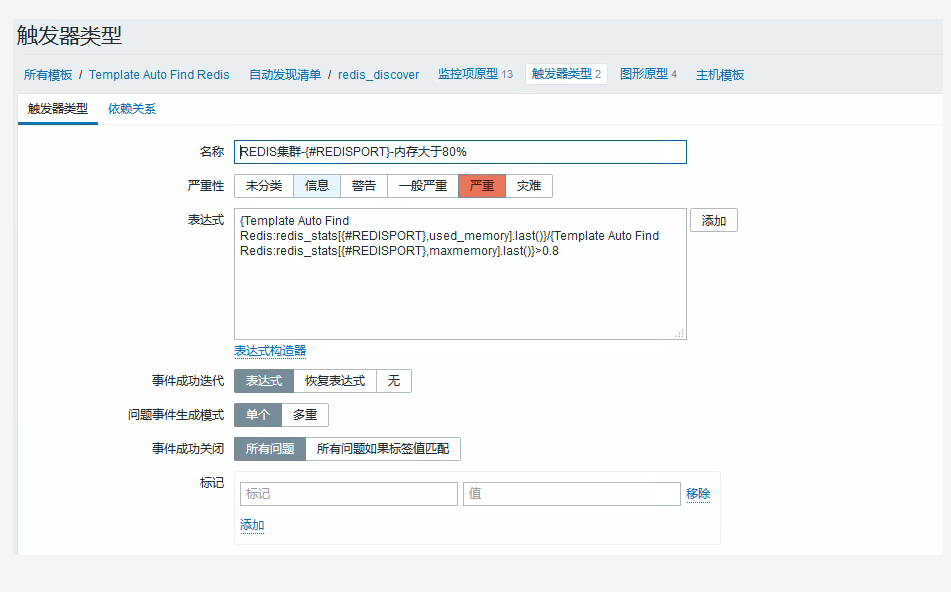Open the redis_discover discovery rule link
951x592 pixels.
(x=378, y=75)
